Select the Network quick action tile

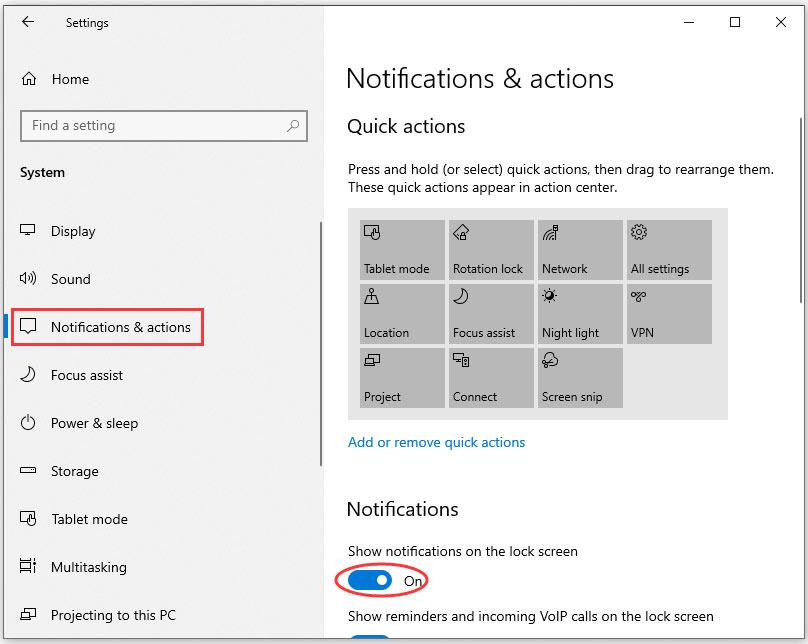tap(580, 250)
